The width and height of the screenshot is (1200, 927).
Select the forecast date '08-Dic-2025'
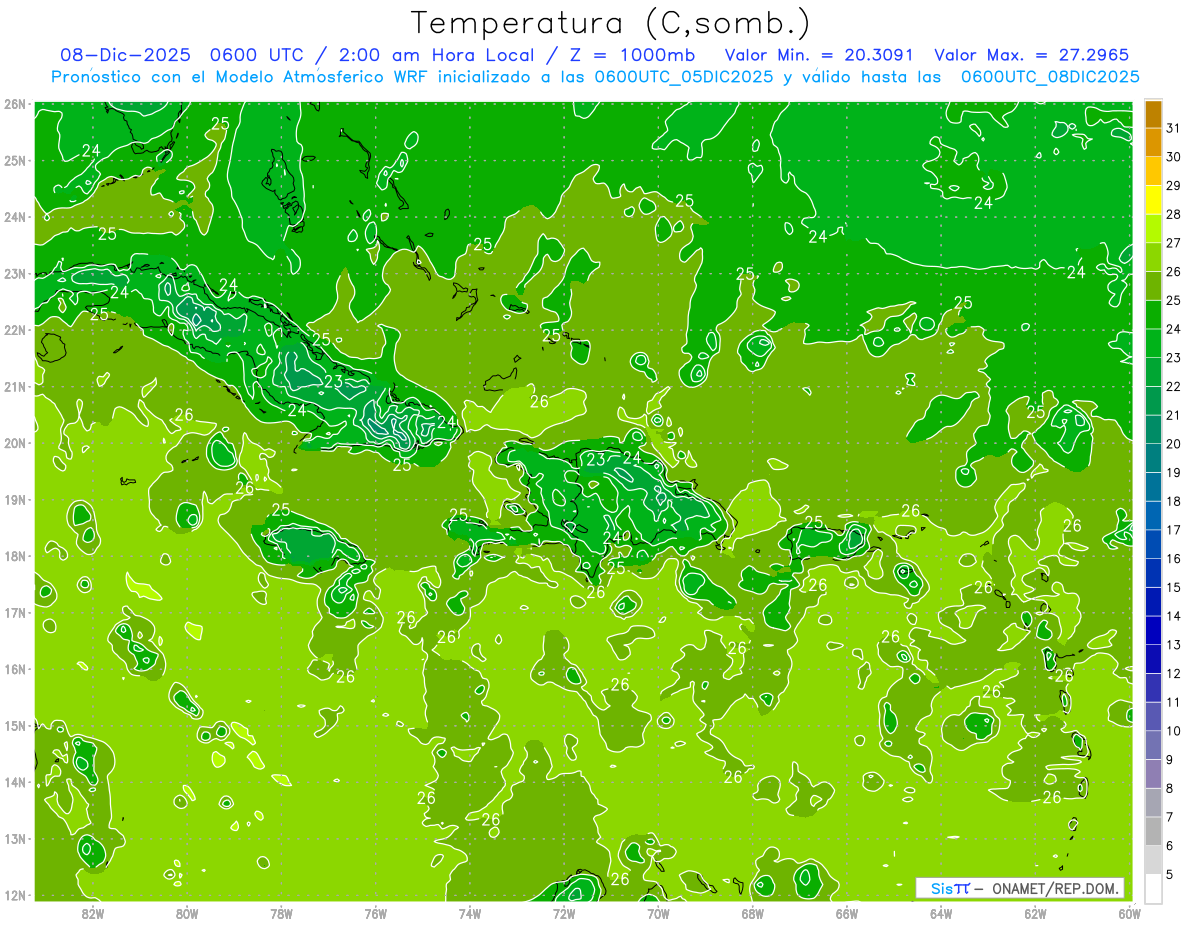coord(126,55)
